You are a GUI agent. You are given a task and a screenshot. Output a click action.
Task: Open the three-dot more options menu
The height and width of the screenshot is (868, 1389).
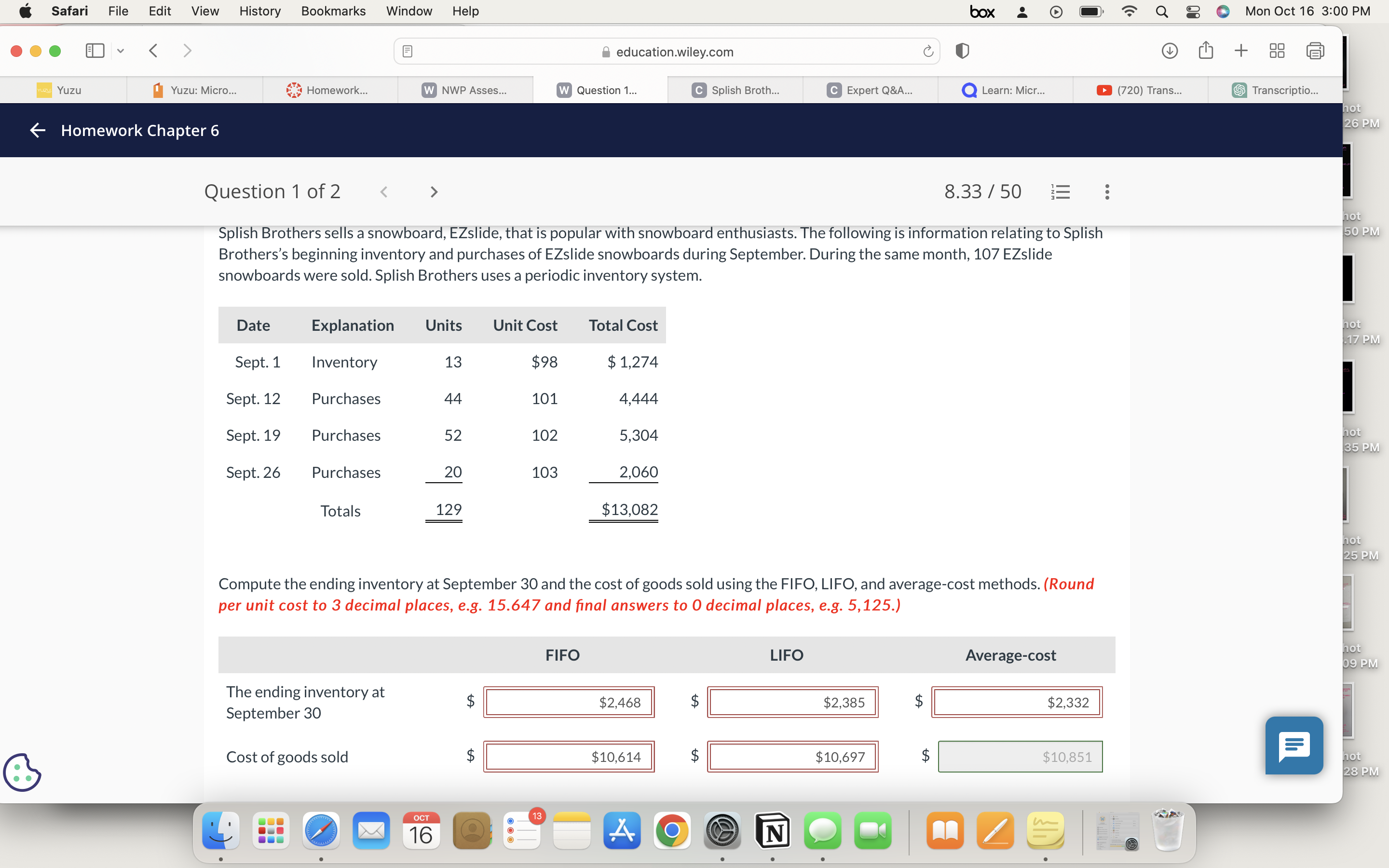(x=1106, y=192)
